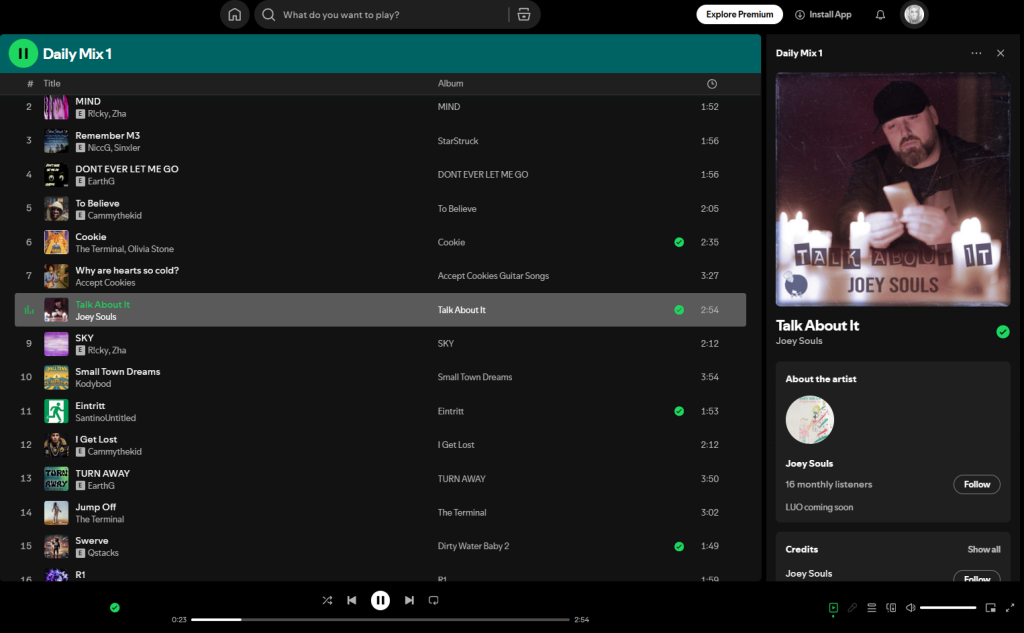Click the search input field
The image size is (1024, 633).
click(392, 14)
